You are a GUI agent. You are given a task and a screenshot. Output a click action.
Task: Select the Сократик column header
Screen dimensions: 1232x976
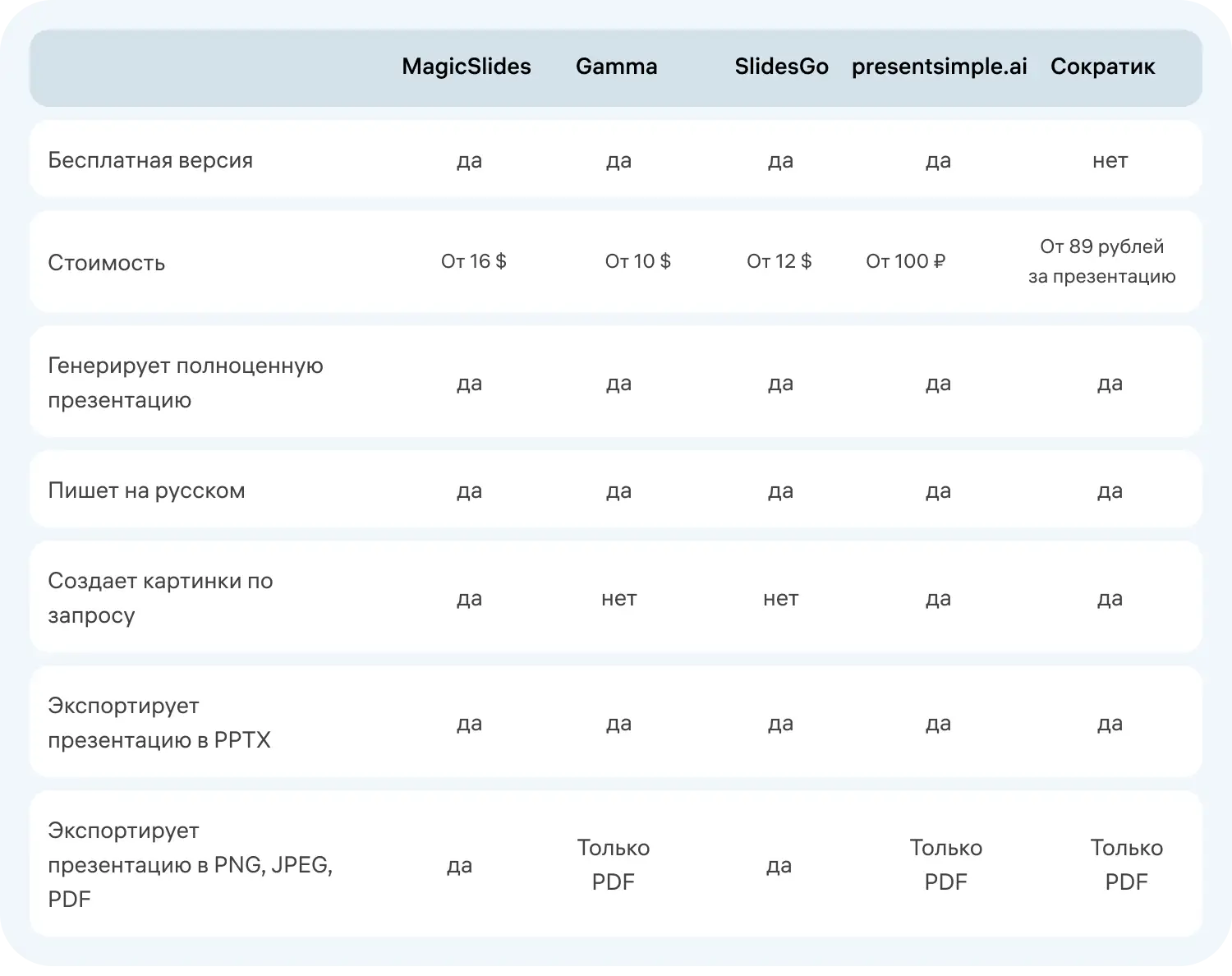pyautogui.click(x=1102, y=67)
